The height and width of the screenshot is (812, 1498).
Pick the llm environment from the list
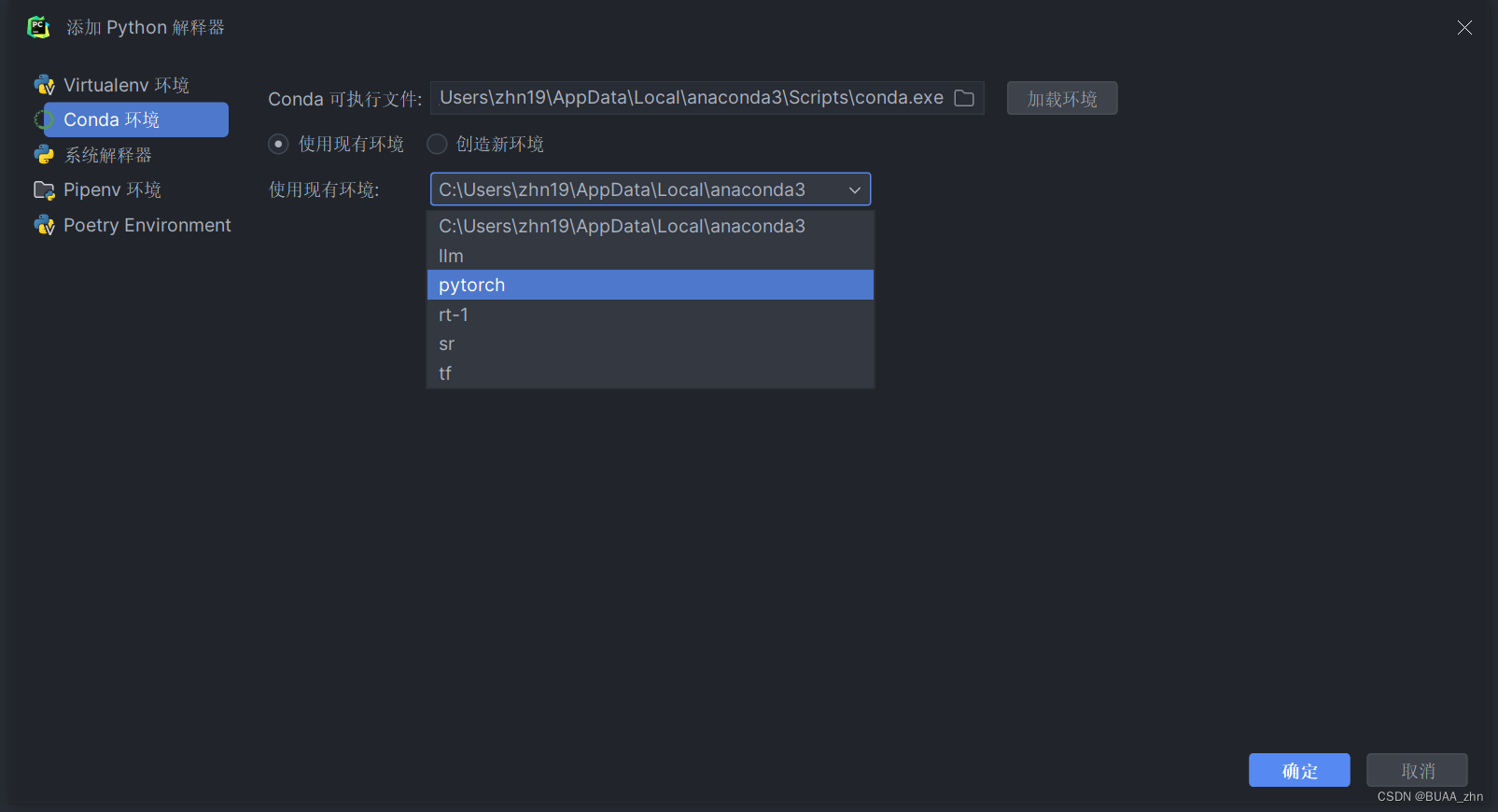[651, 256]
